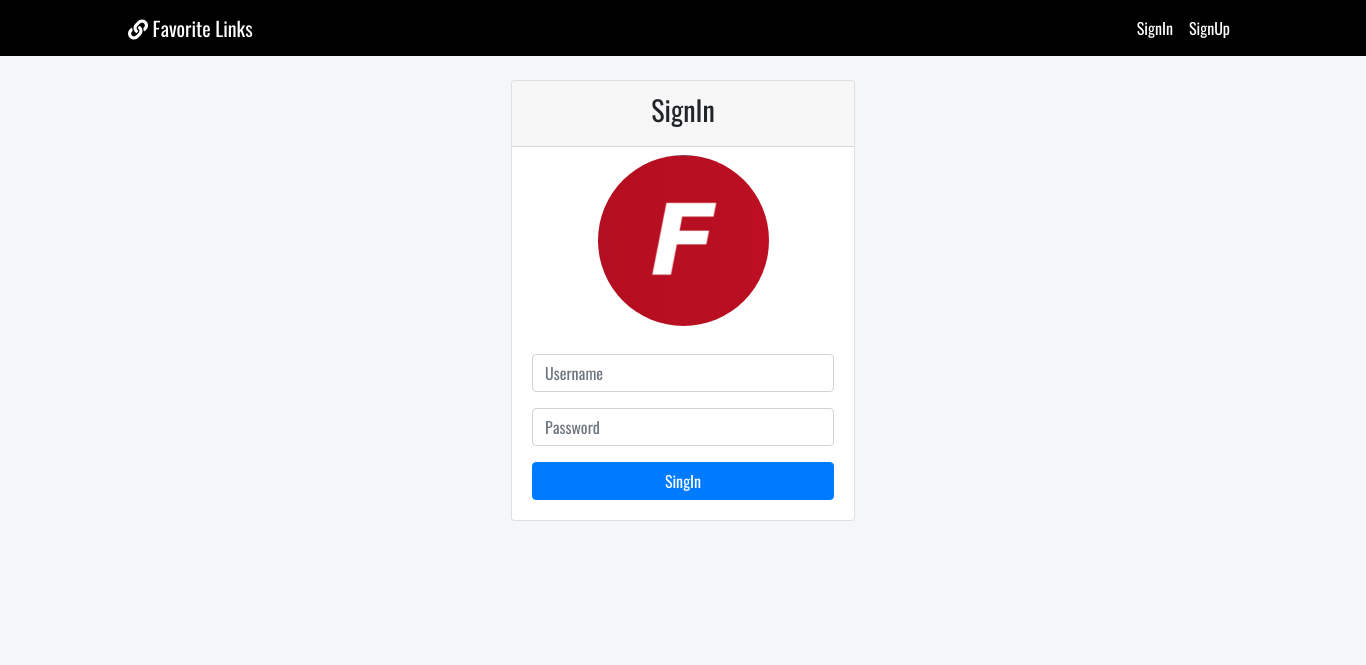Focus the Username input field

tap(683, 373)
